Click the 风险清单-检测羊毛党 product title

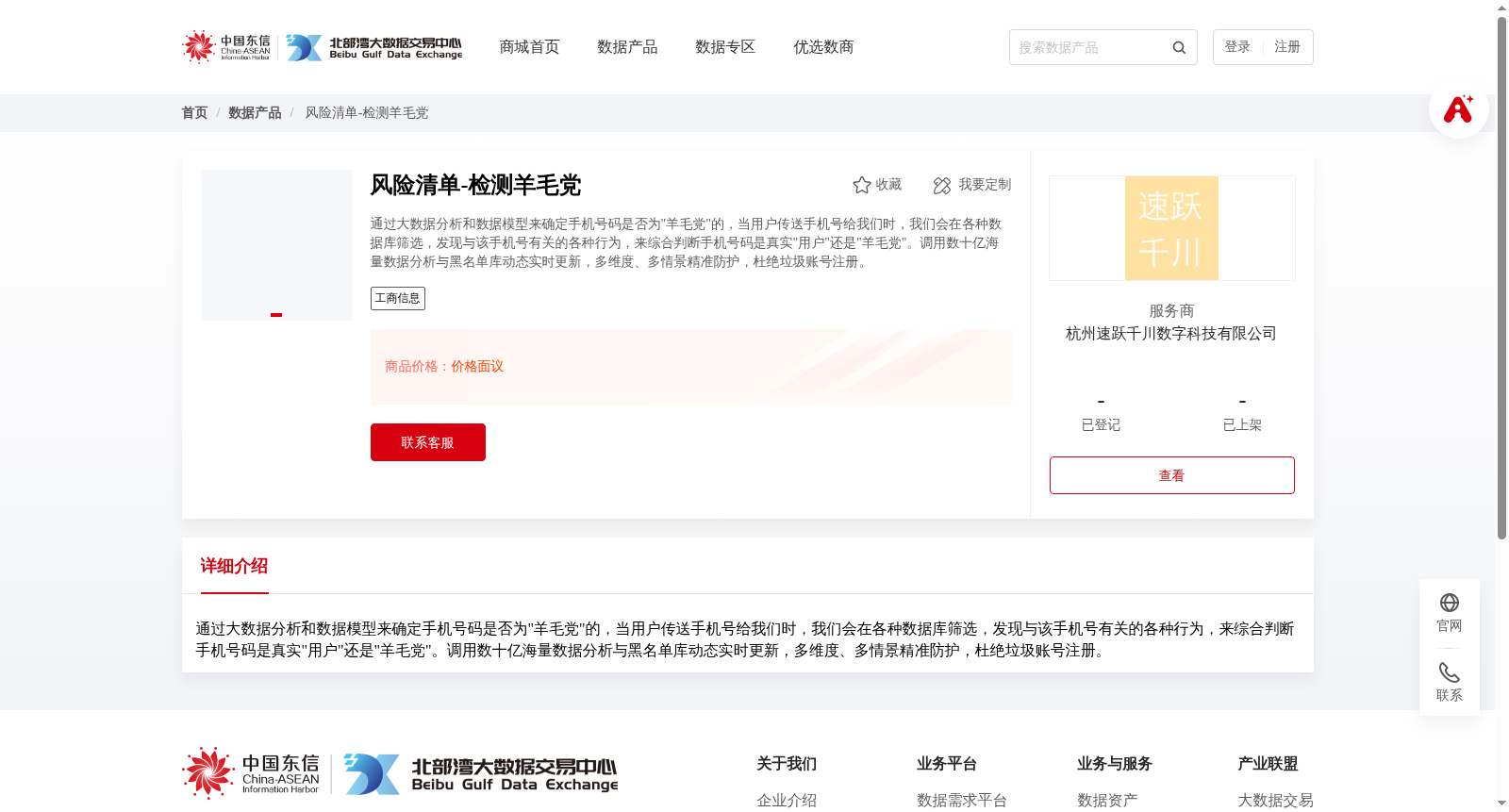click(x=475, y=185)
